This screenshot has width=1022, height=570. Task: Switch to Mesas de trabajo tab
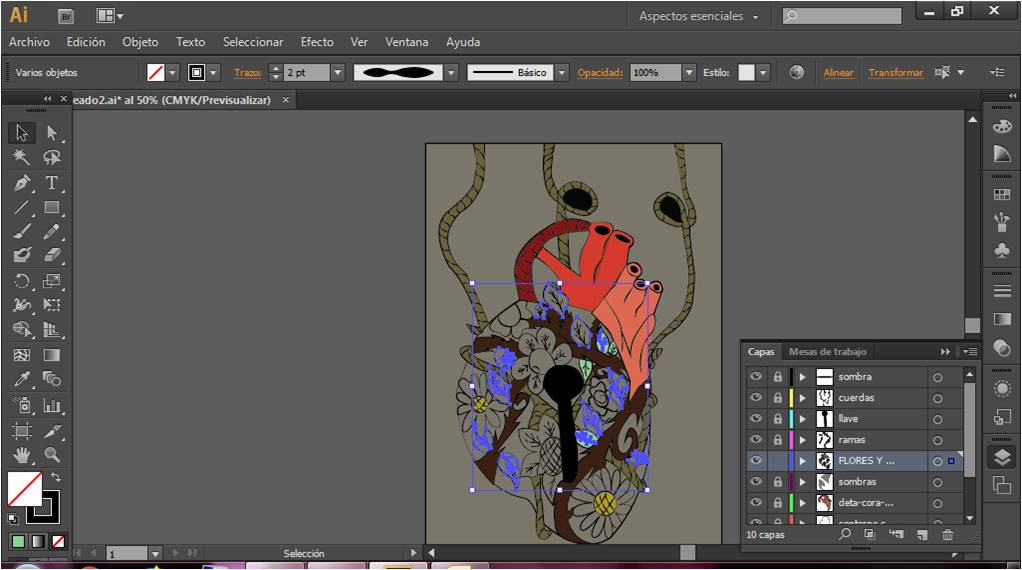point(827,352)
